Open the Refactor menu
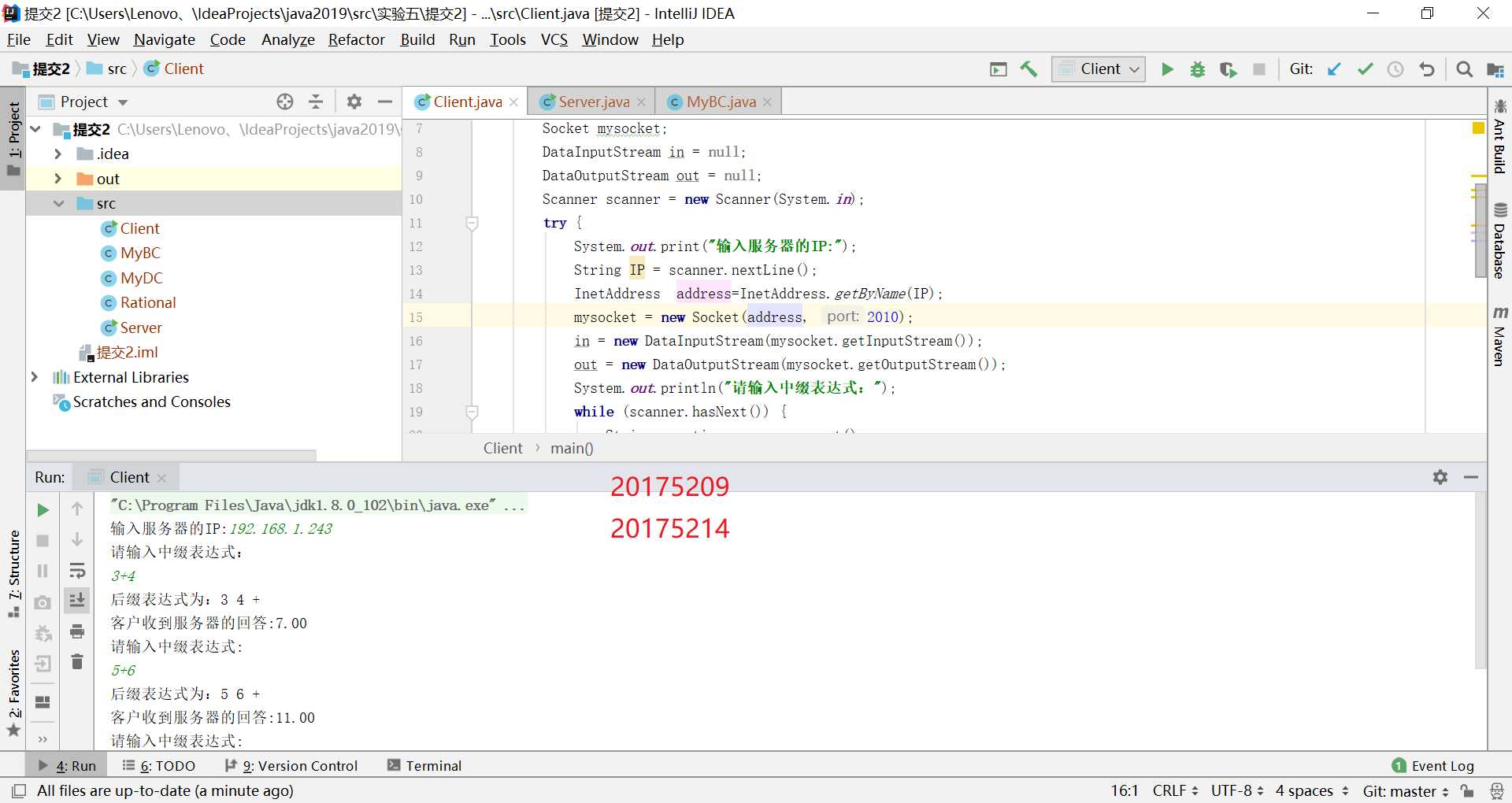 click(x=356, y=39)
